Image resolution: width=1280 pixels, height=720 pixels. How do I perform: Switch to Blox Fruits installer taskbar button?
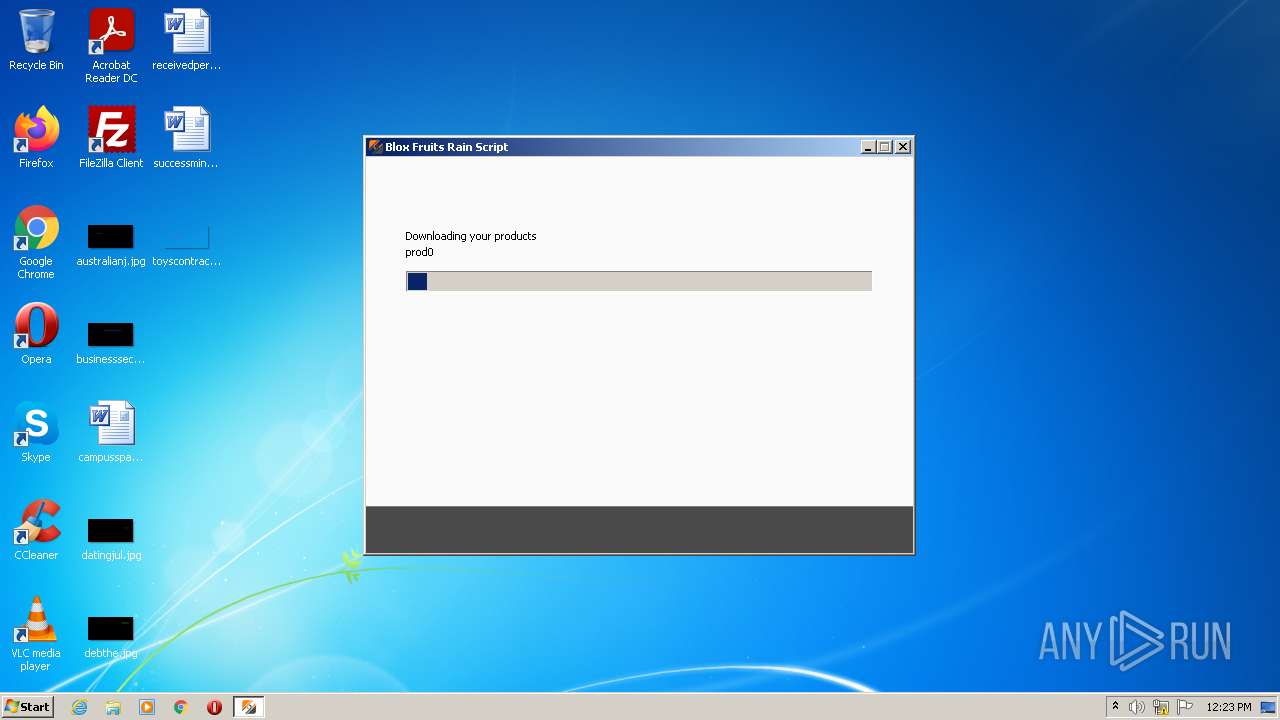249,707
